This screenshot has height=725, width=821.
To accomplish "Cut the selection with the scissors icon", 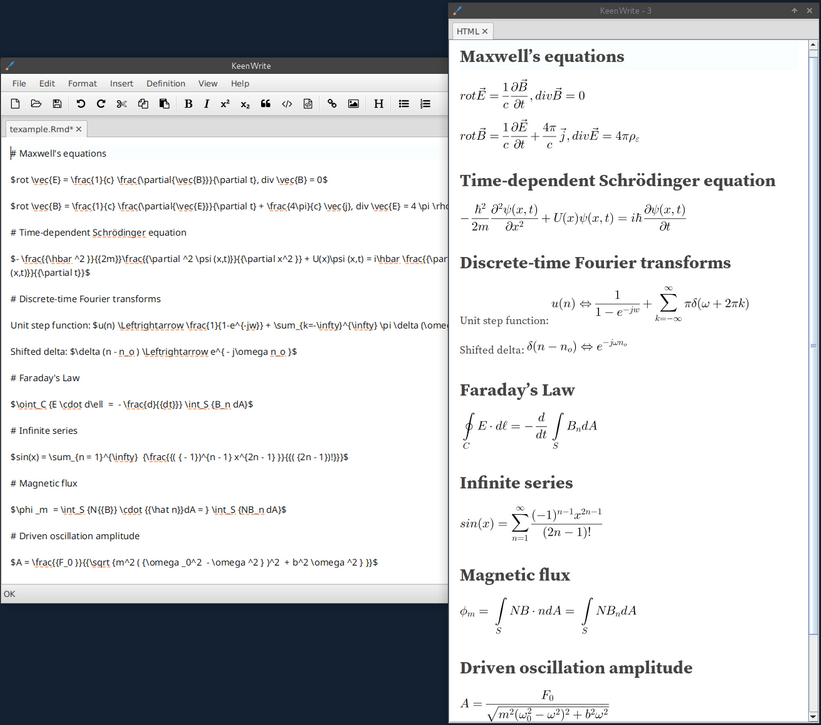I will pyautogui.click(x=122, y=104).
